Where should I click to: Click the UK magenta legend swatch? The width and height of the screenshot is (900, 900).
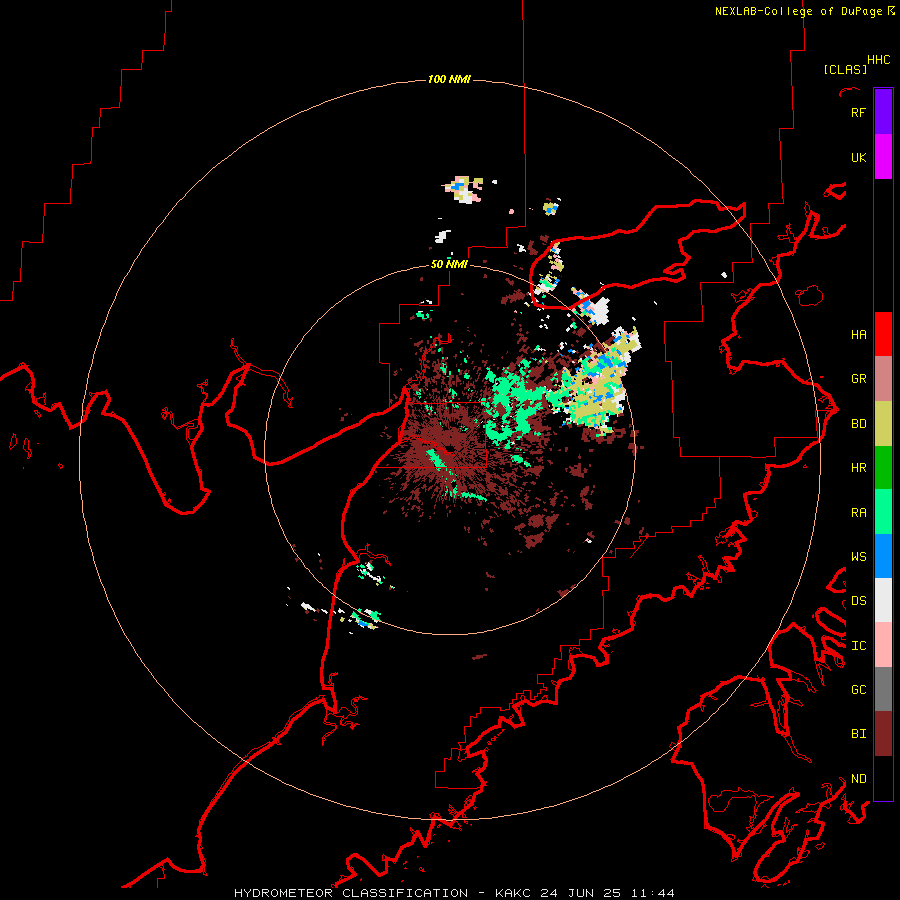click(883, 156)
